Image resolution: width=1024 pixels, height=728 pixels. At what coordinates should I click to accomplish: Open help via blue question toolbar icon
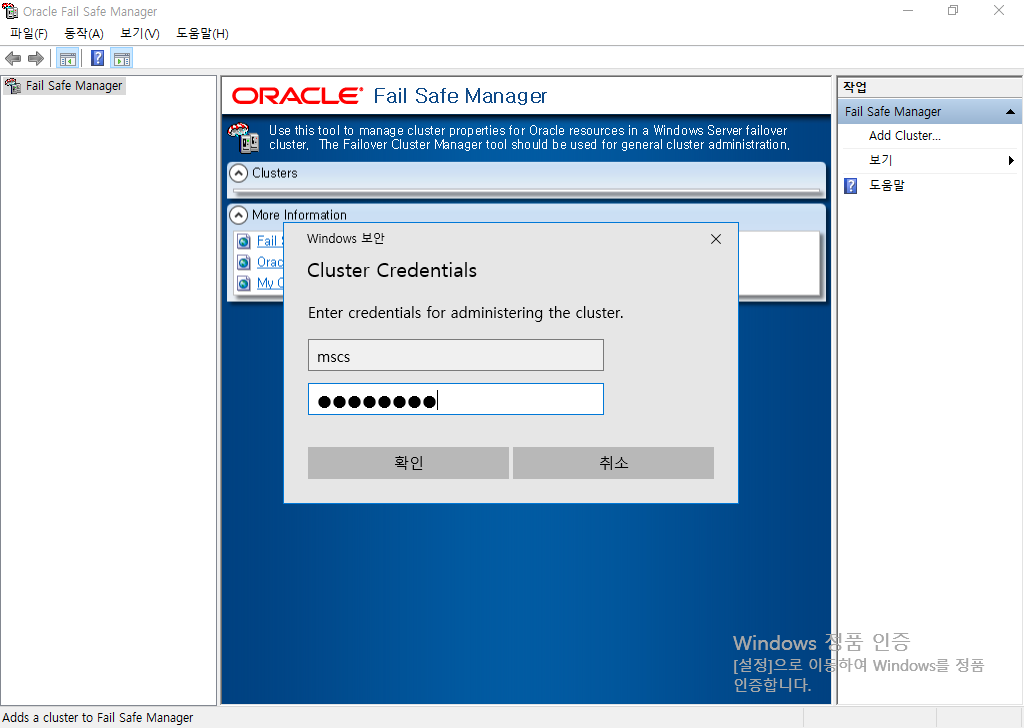click(x=97, y=59)
